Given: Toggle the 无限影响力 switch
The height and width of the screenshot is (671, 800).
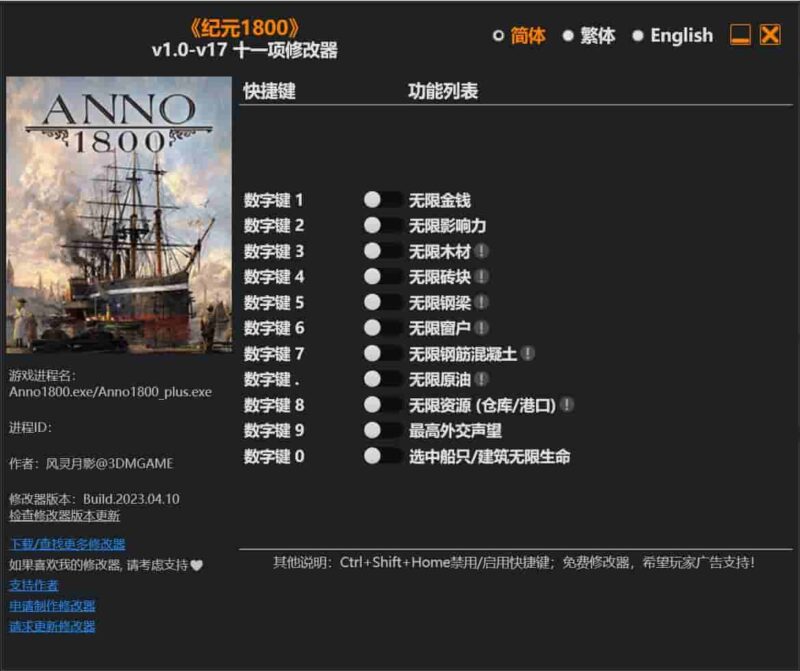Looking at the screenshot, I should tap(385, 226).
